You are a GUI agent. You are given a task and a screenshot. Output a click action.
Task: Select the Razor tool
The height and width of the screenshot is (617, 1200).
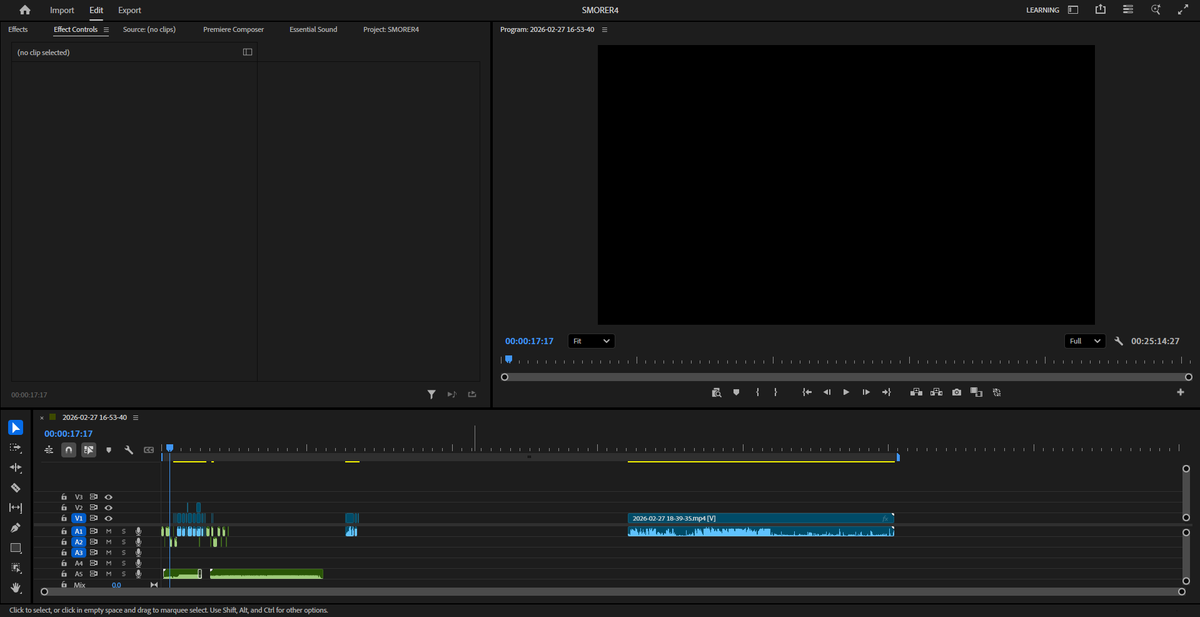click(x=15, y=488)
